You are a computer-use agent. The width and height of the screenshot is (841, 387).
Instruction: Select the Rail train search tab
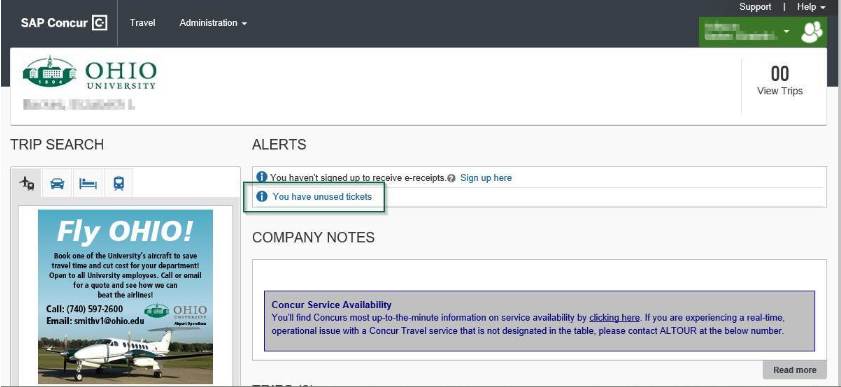[119, 183]
